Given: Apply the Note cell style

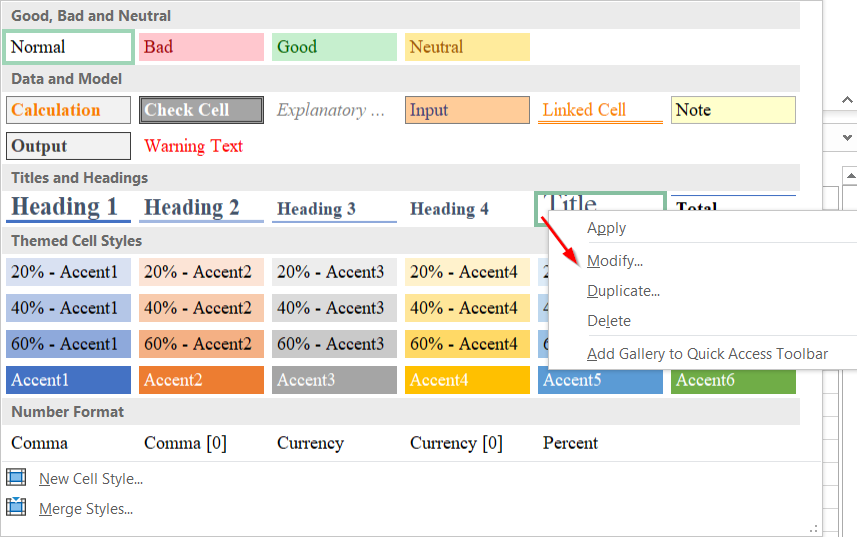Looking at the screenshot, I should 733,110.
